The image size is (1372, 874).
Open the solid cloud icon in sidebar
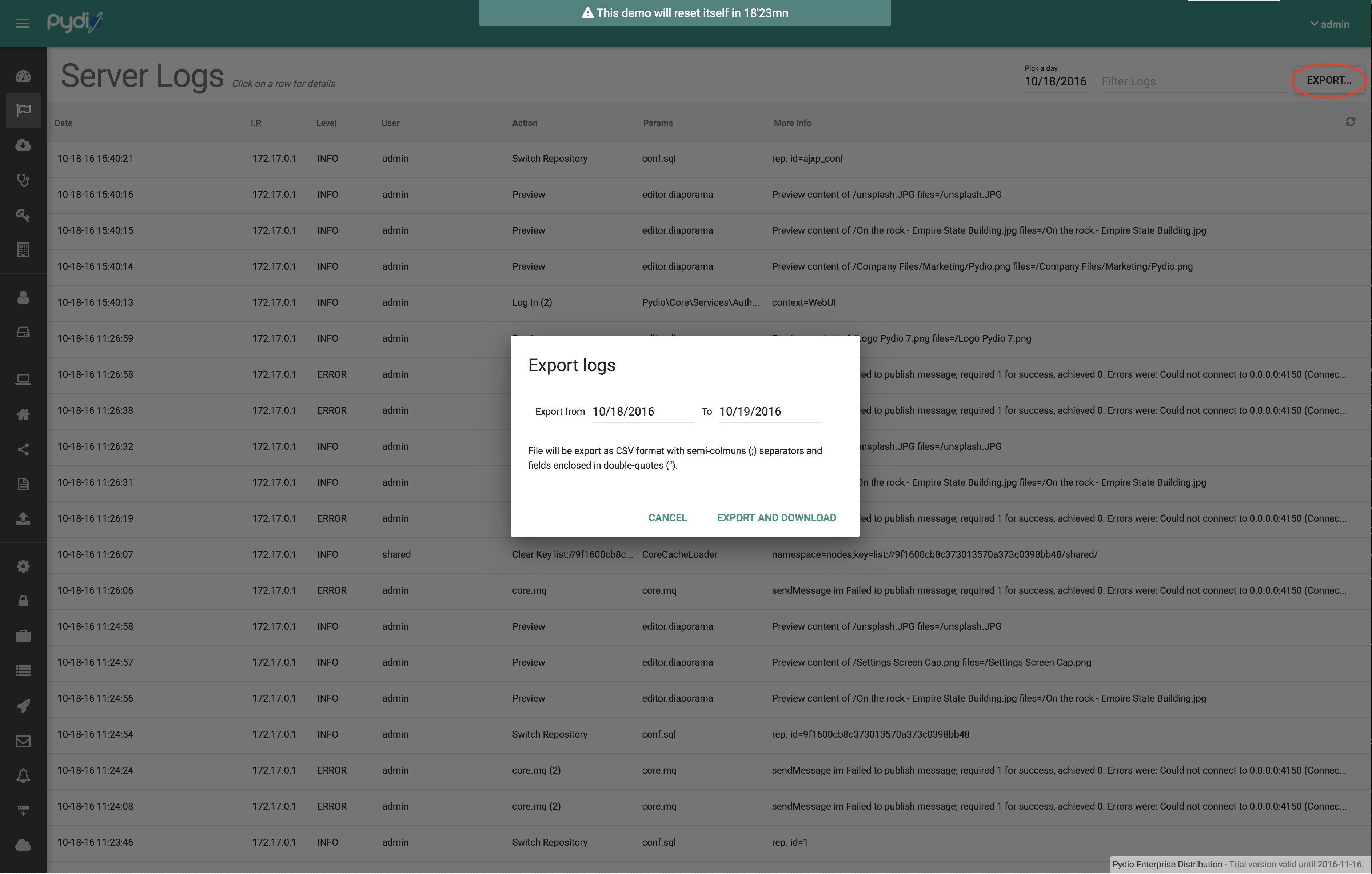[23, 846]
